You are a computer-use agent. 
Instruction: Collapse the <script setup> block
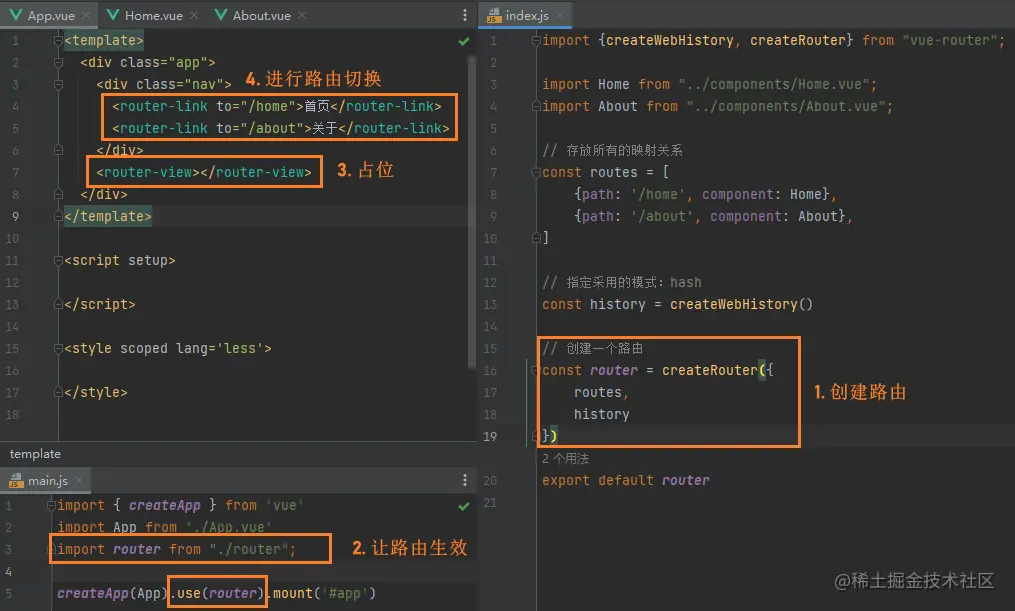(x=58, y=260)
